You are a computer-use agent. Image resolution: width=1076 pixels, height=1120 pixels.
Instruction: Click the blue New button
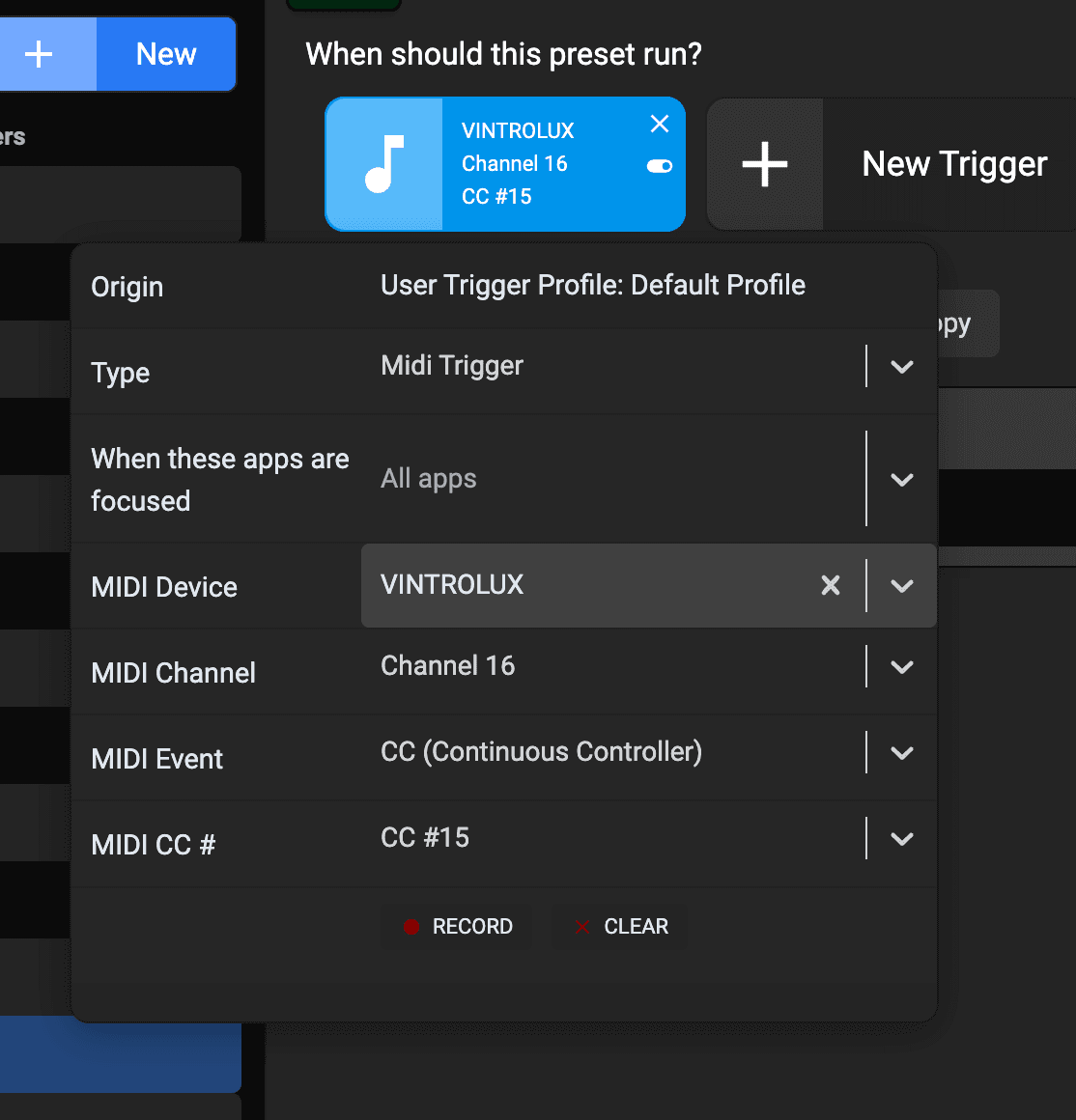point(165,54)
